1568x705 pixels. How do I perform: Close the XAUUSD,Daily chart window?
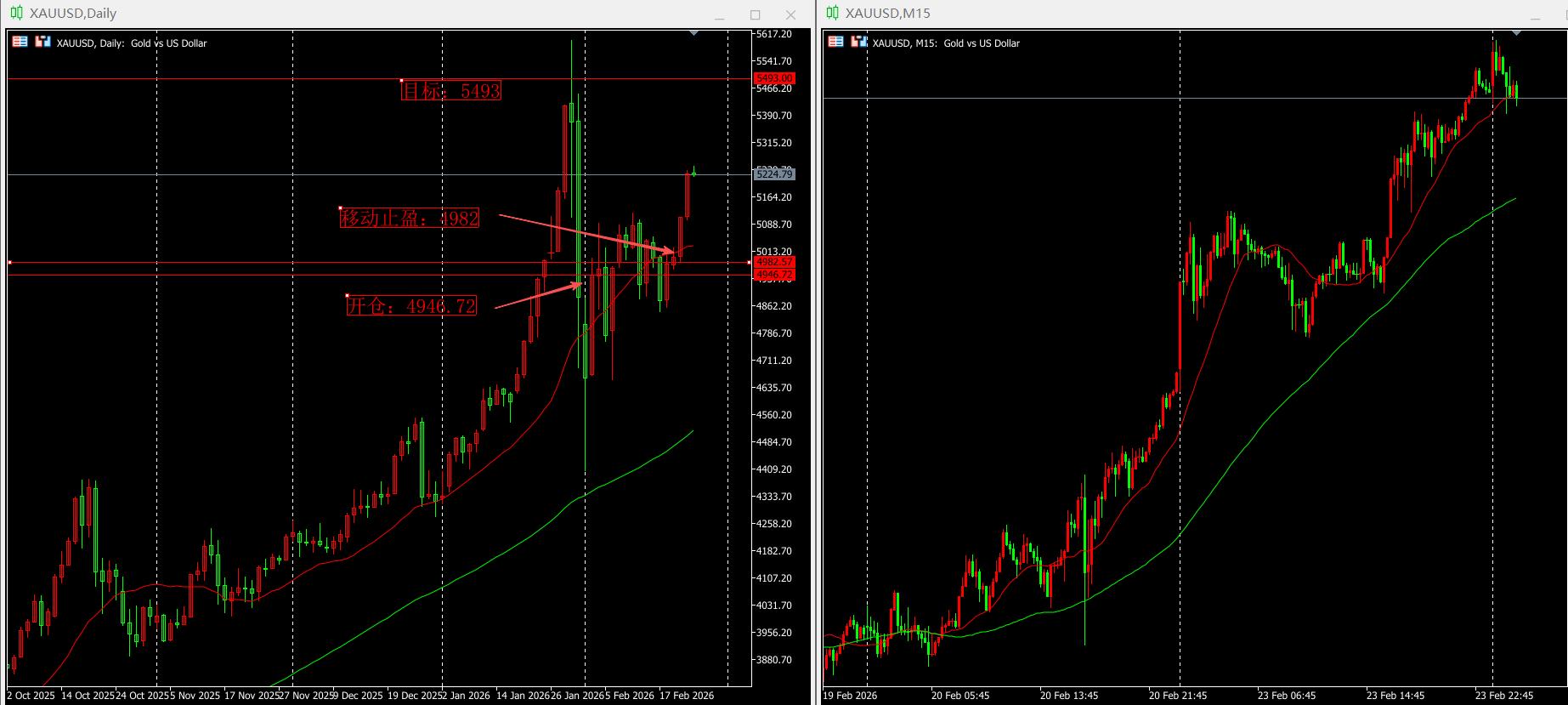(x=790, y=14)
